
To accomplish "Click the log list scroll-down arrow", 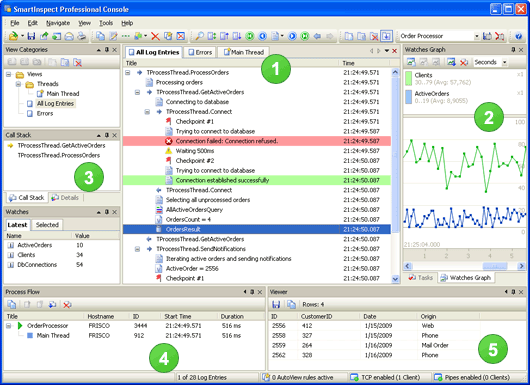I will 395,279.
